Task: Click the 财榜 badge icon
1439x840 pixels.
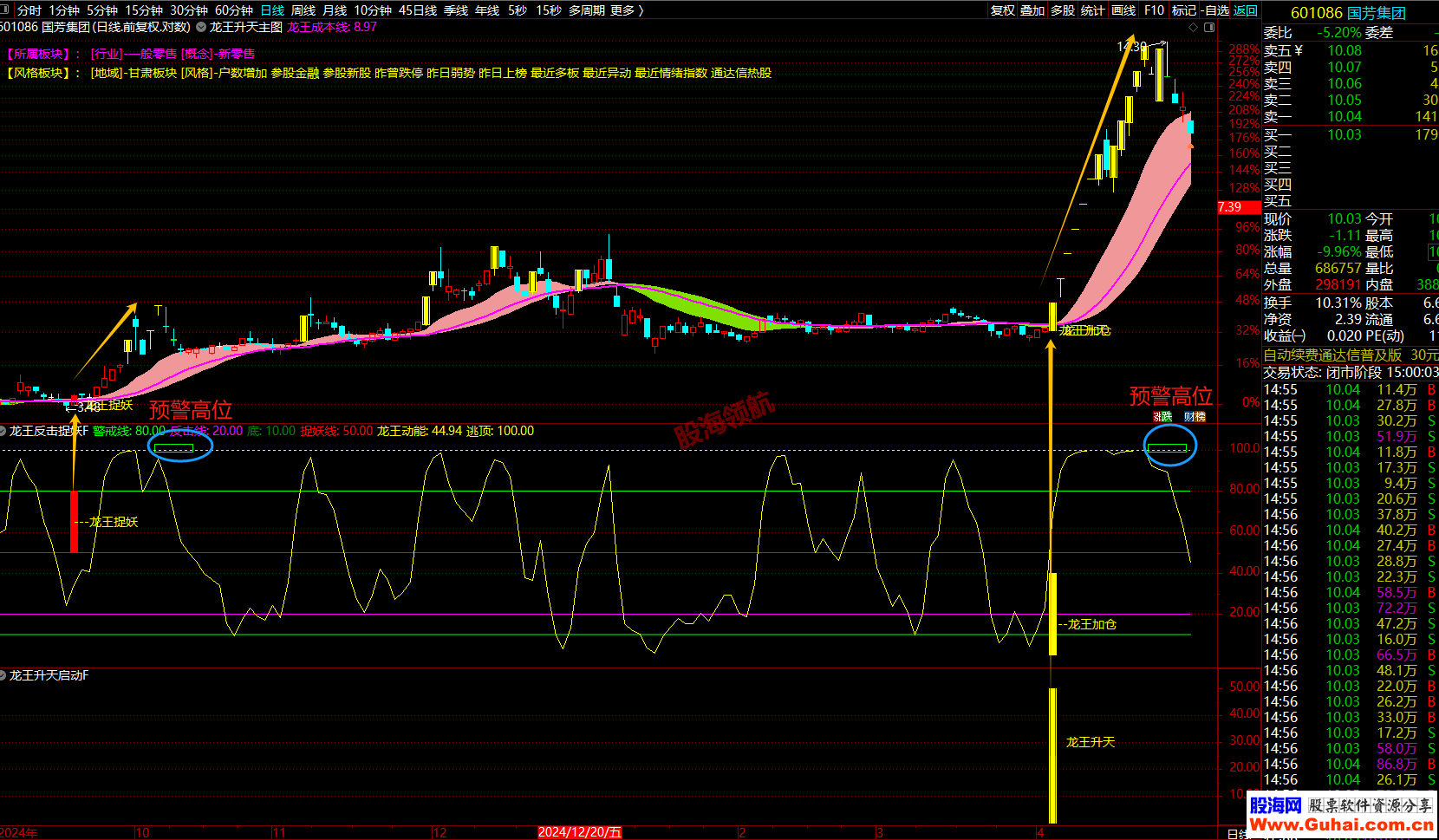Action: (1195, 417)
